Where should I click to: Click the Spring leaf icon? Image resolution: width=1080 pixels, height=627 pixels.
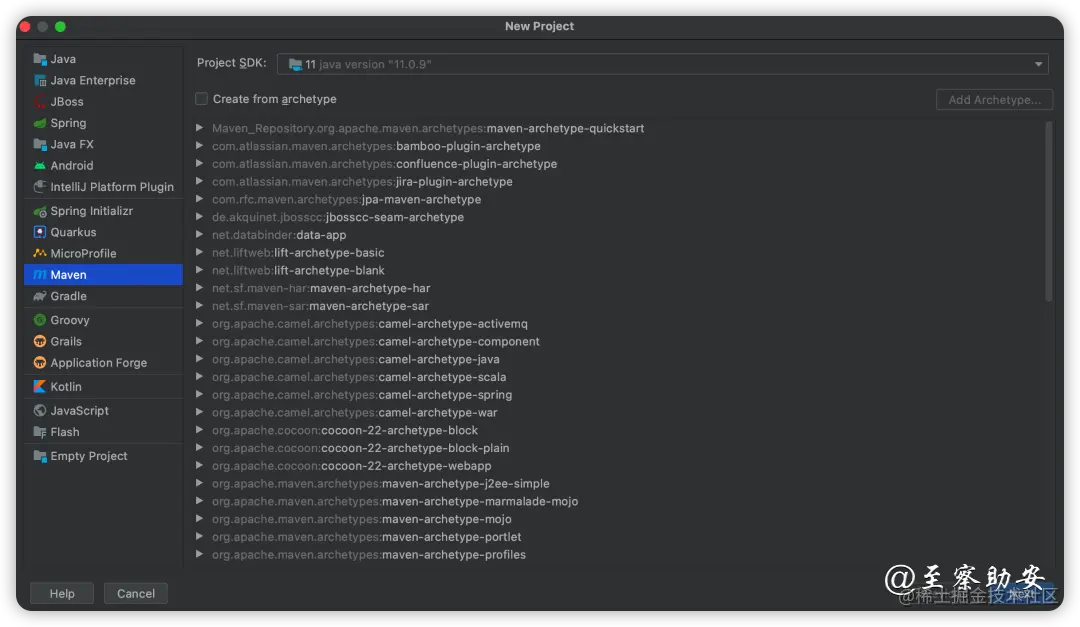tap(40, 123)
